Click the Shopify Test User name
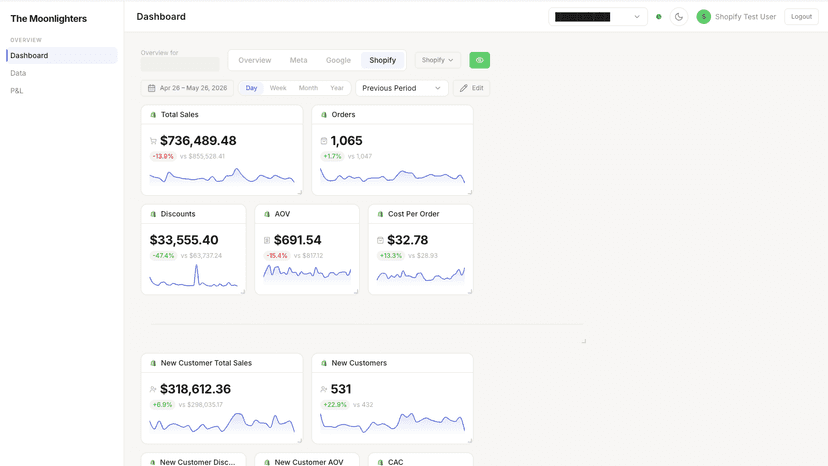This screenshot has height=466, width=828. [746, 17]
